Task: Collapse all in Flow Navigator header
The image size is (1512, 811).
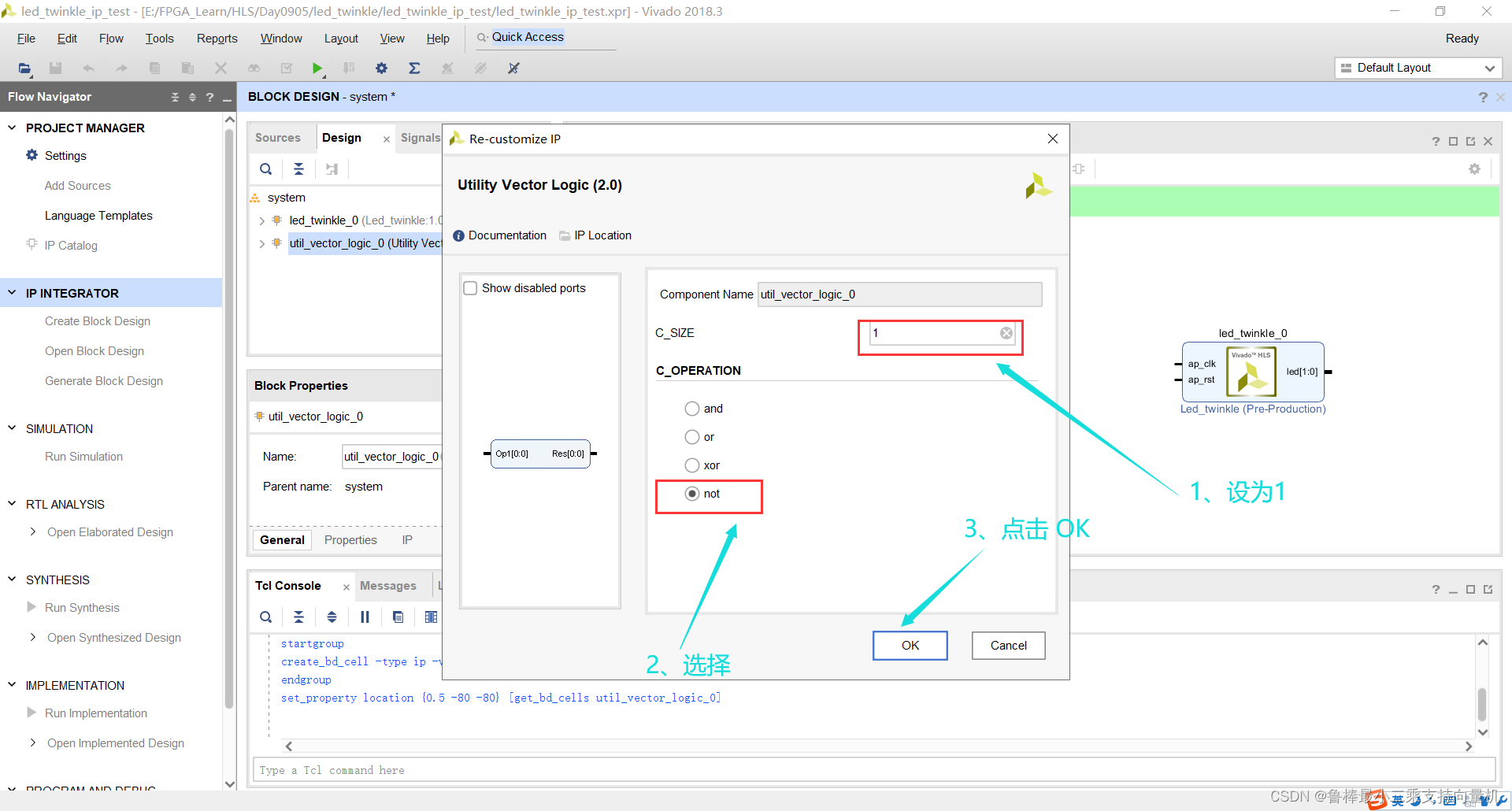Action: (x=175, y=97)
